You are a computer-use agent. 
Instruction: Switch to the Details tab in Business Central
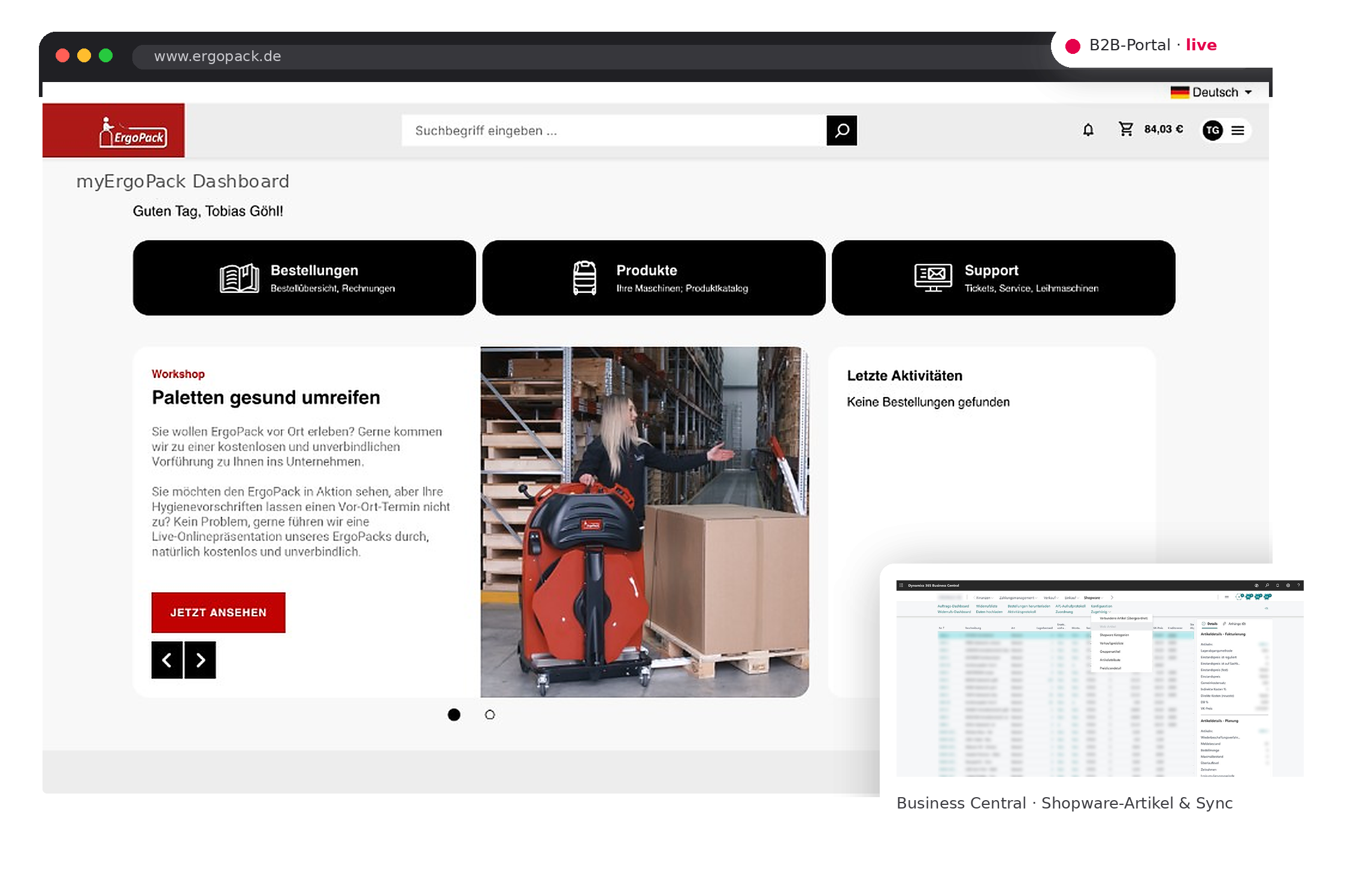(x=1210, y=624)
